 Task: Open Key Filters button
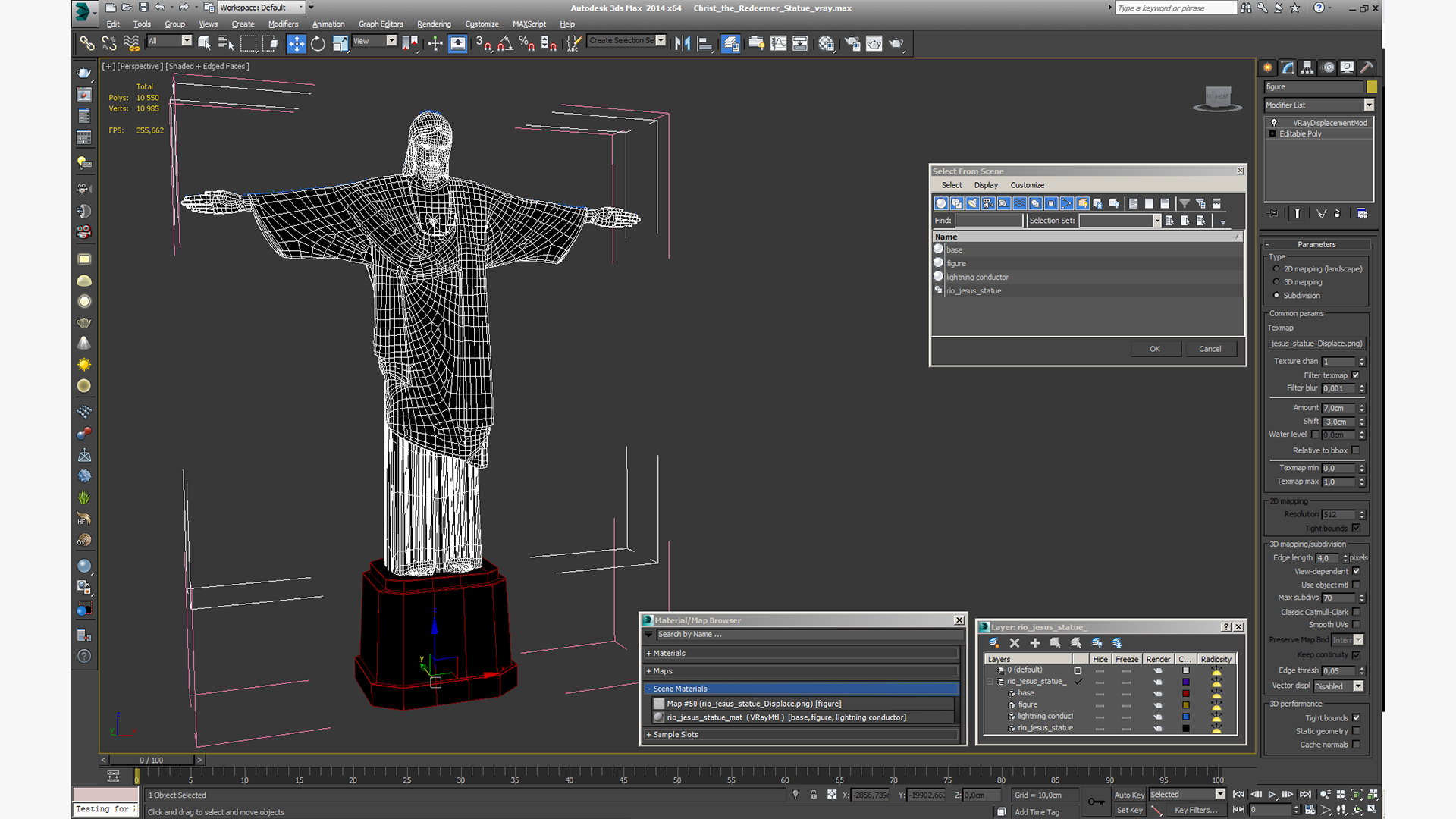point(1196,810)
